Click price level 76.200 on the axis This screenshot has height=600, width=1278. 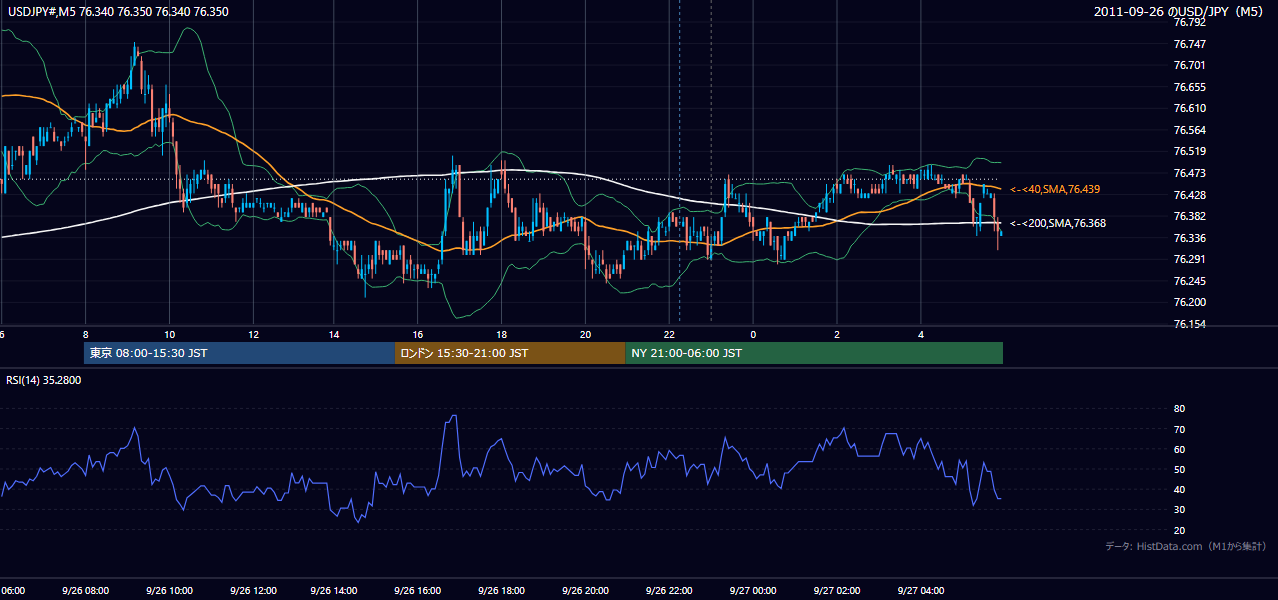(x=1190, y=302)
